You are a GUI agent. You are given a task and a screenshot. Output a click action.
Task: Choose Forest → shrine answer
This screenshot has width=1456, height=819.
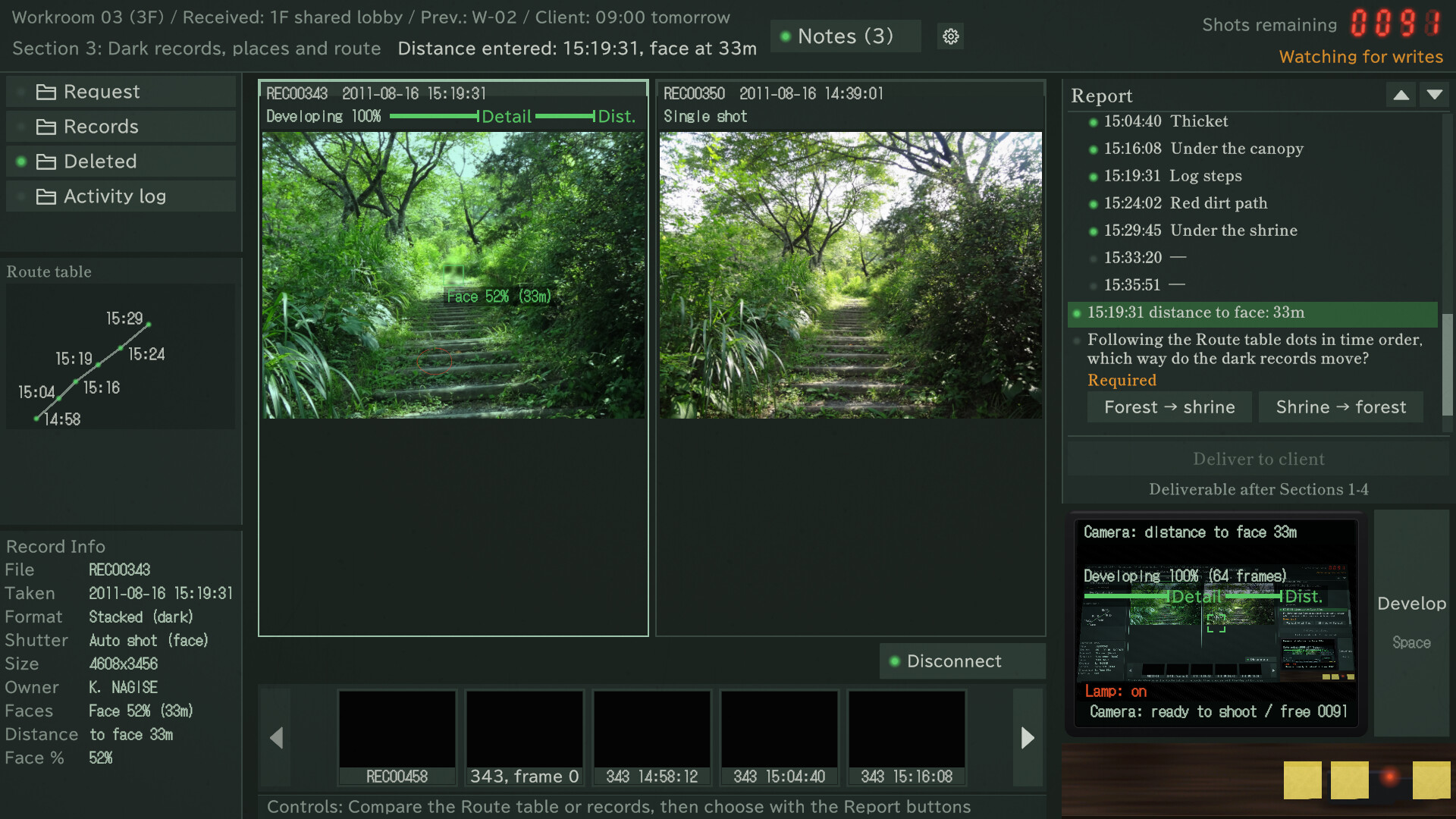1169,407
